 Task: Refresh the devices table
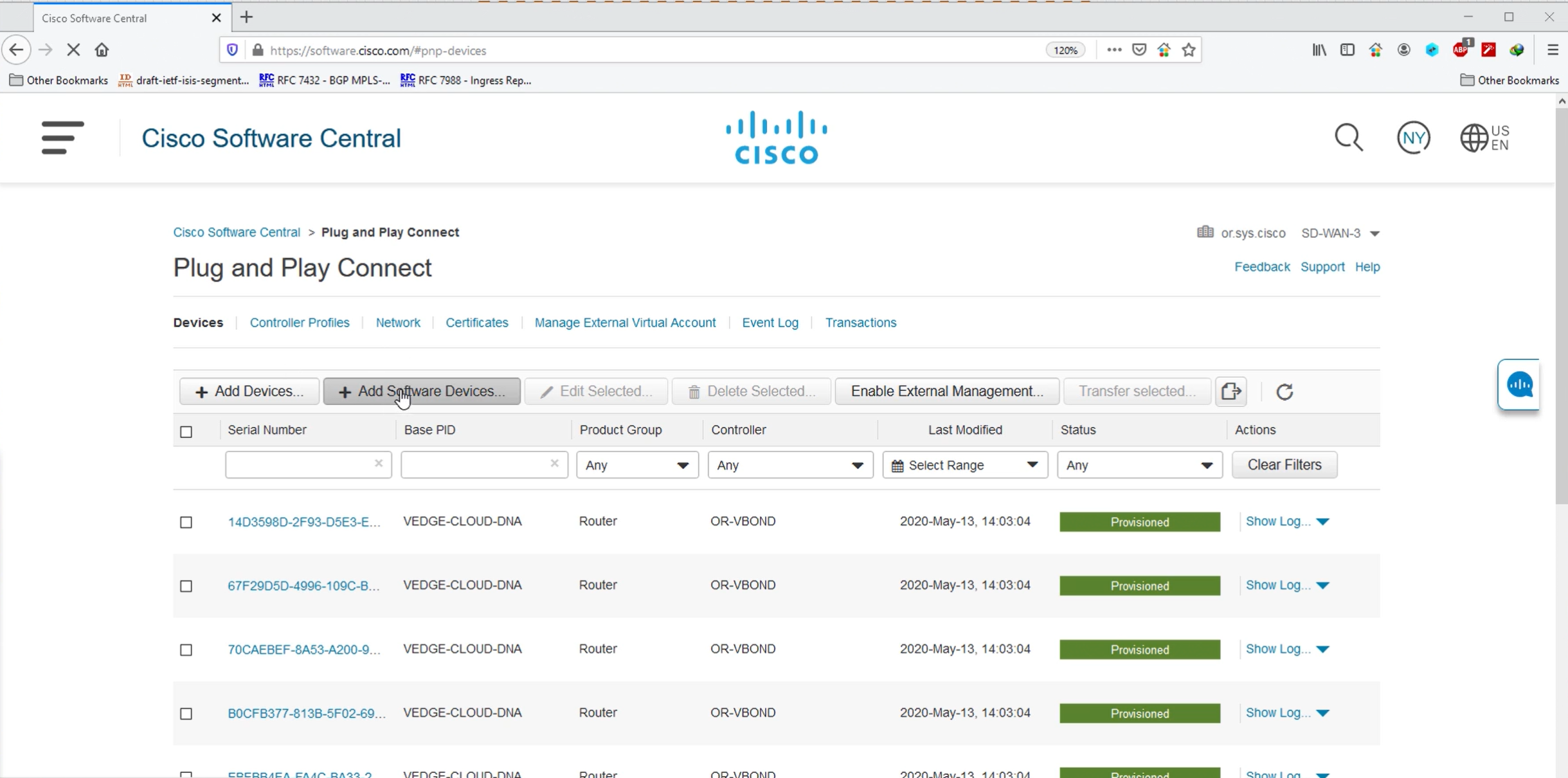(x=1284, y=392)
